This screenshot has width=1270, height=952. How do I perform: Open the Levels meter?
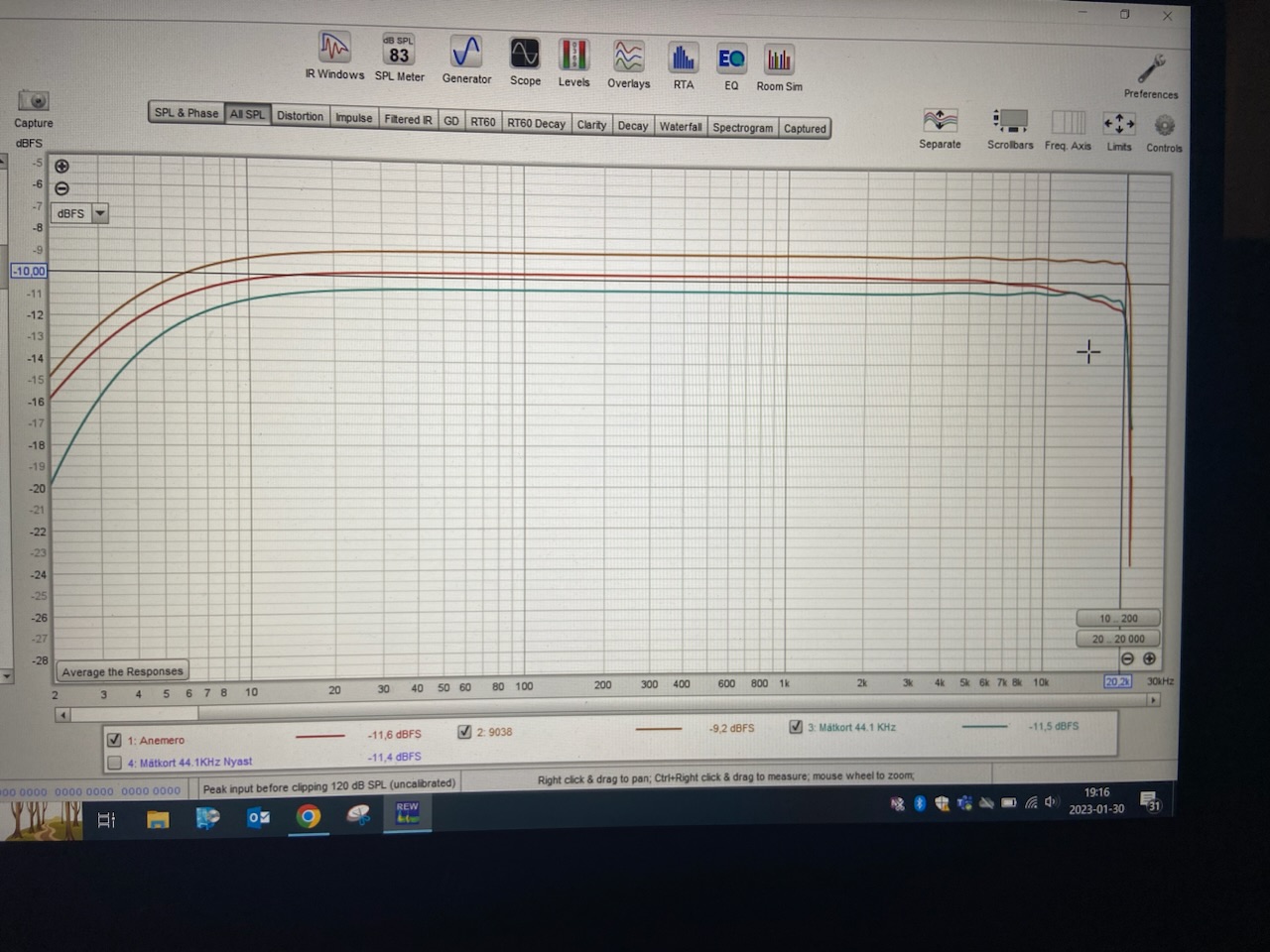pos(573,61)
